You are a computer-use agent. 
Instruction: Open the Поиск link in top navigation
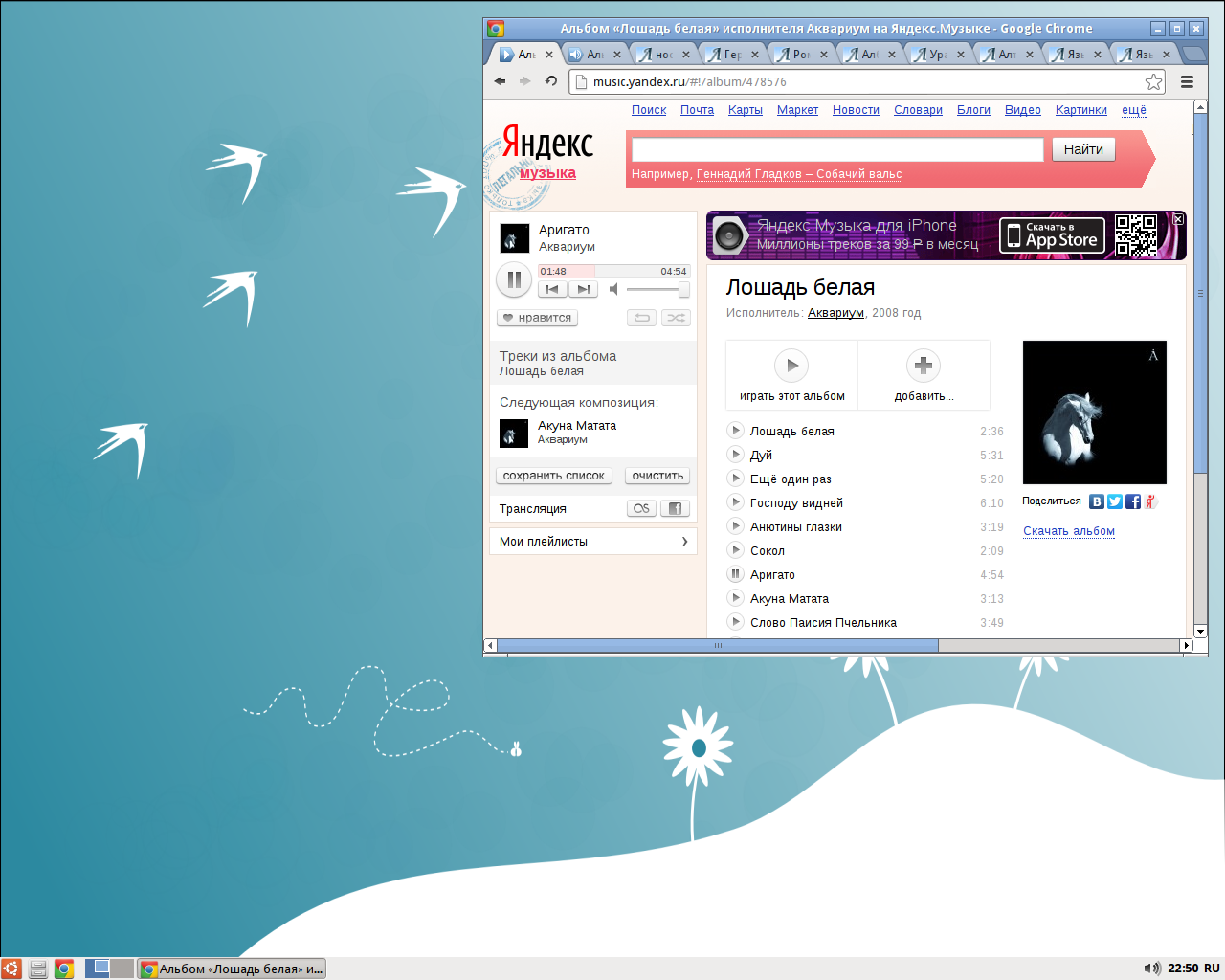click(649, 110)
